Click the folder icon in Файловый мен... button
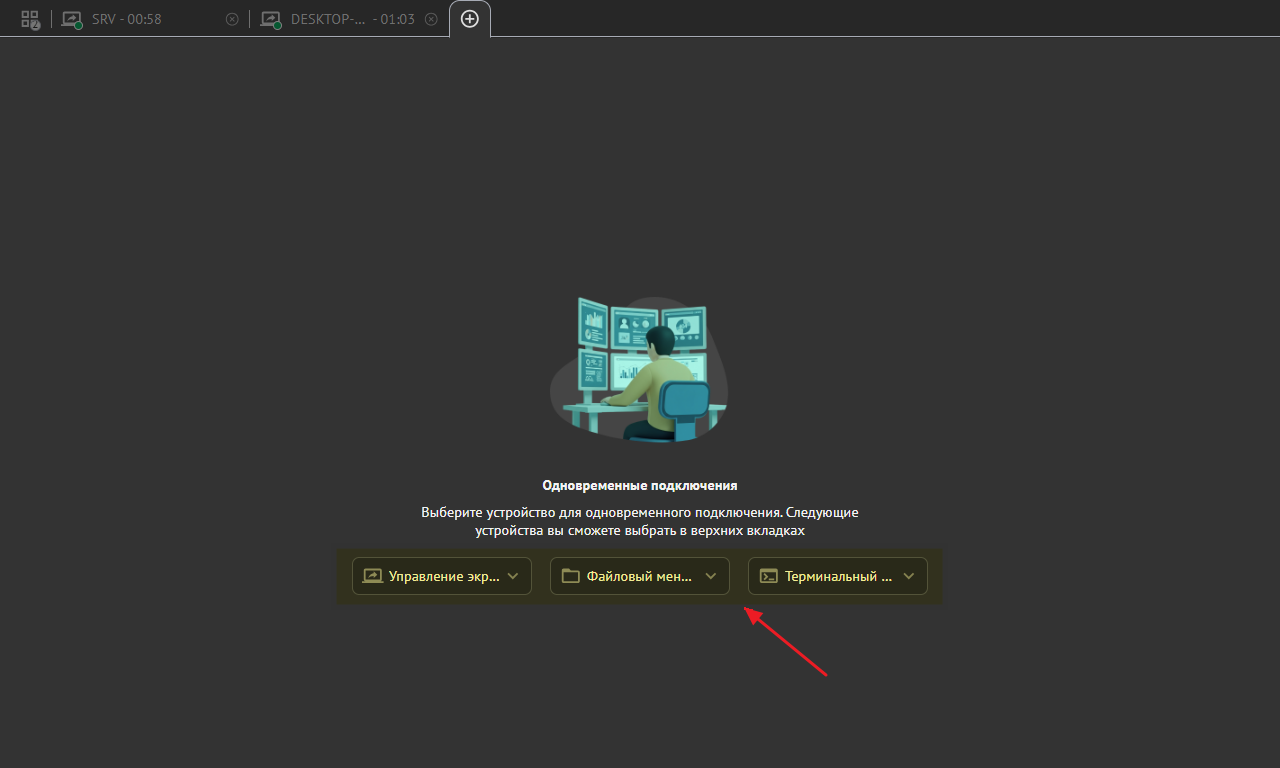Image resolution: width=1280 pixels, height=768 pixels. pos(570,576)
